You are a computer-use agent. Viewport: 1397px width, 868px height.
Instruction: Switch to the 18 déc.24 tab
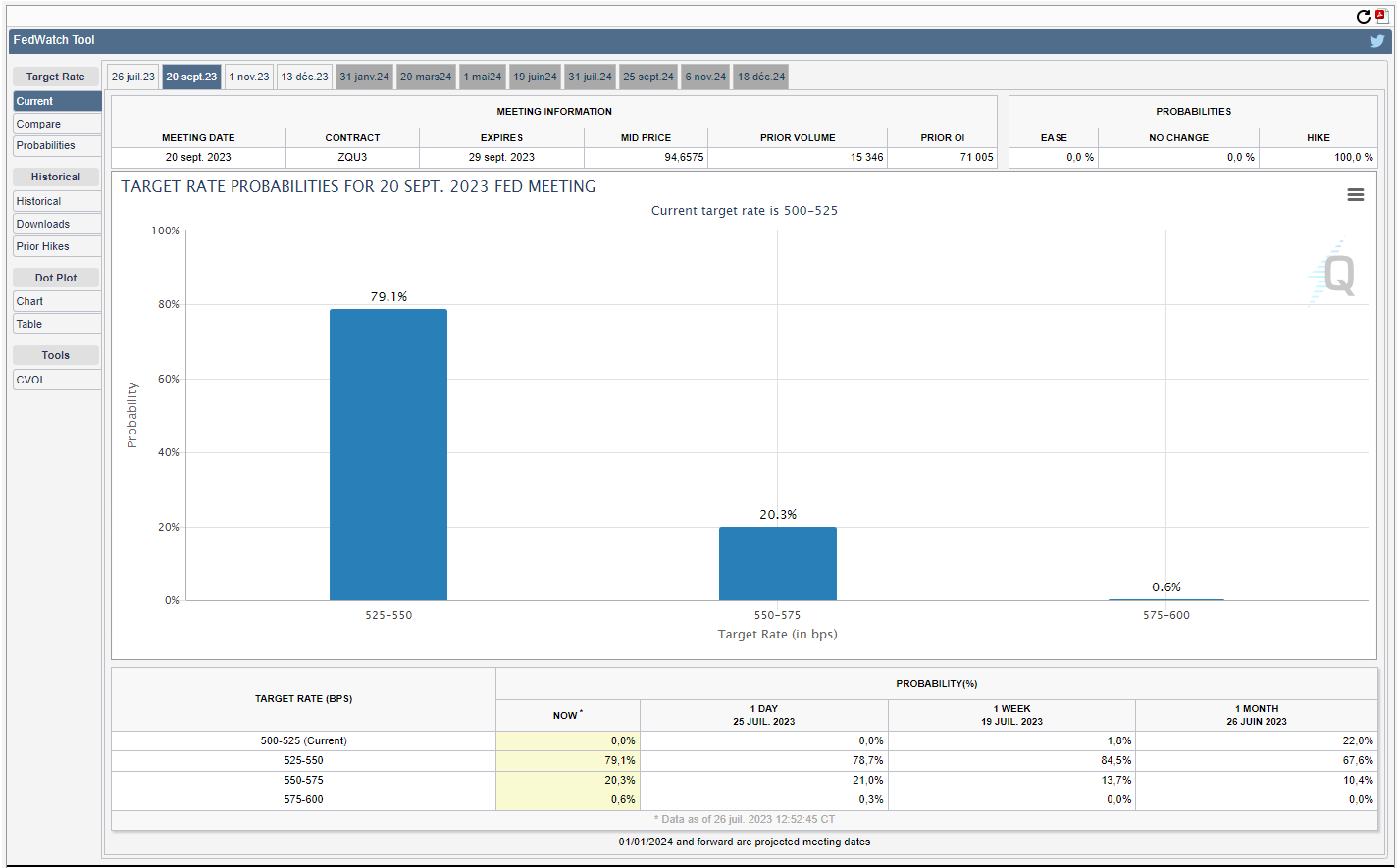coord(761,77)
